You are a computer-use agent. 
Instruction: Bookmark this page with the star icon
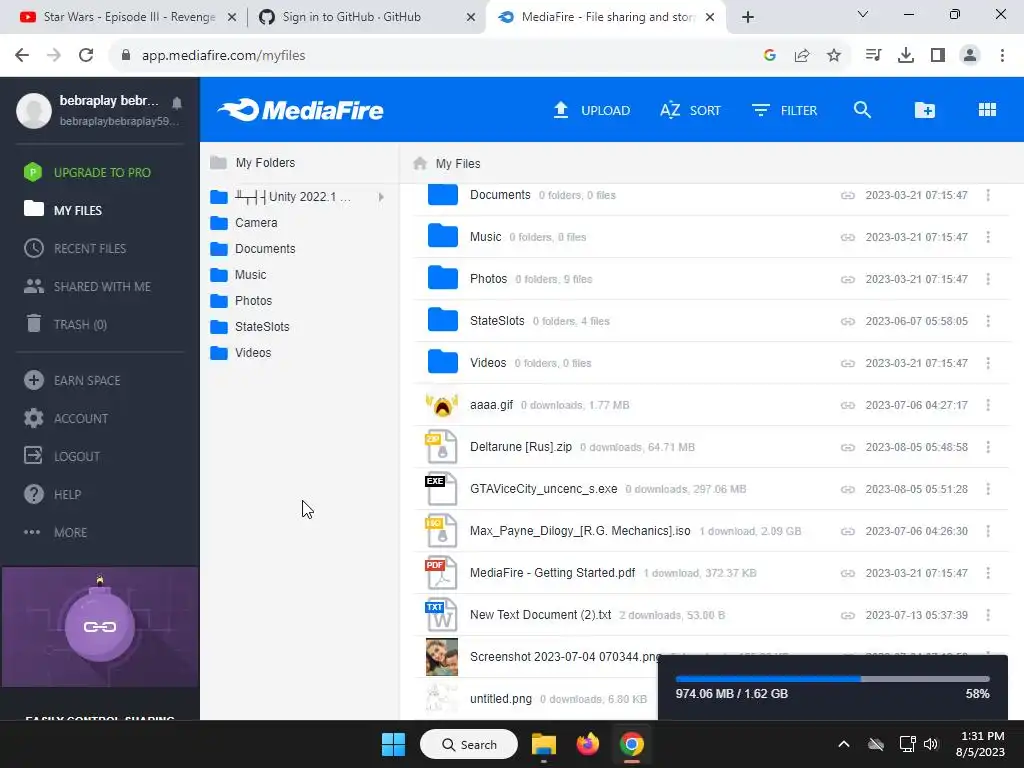pos(834,56)
